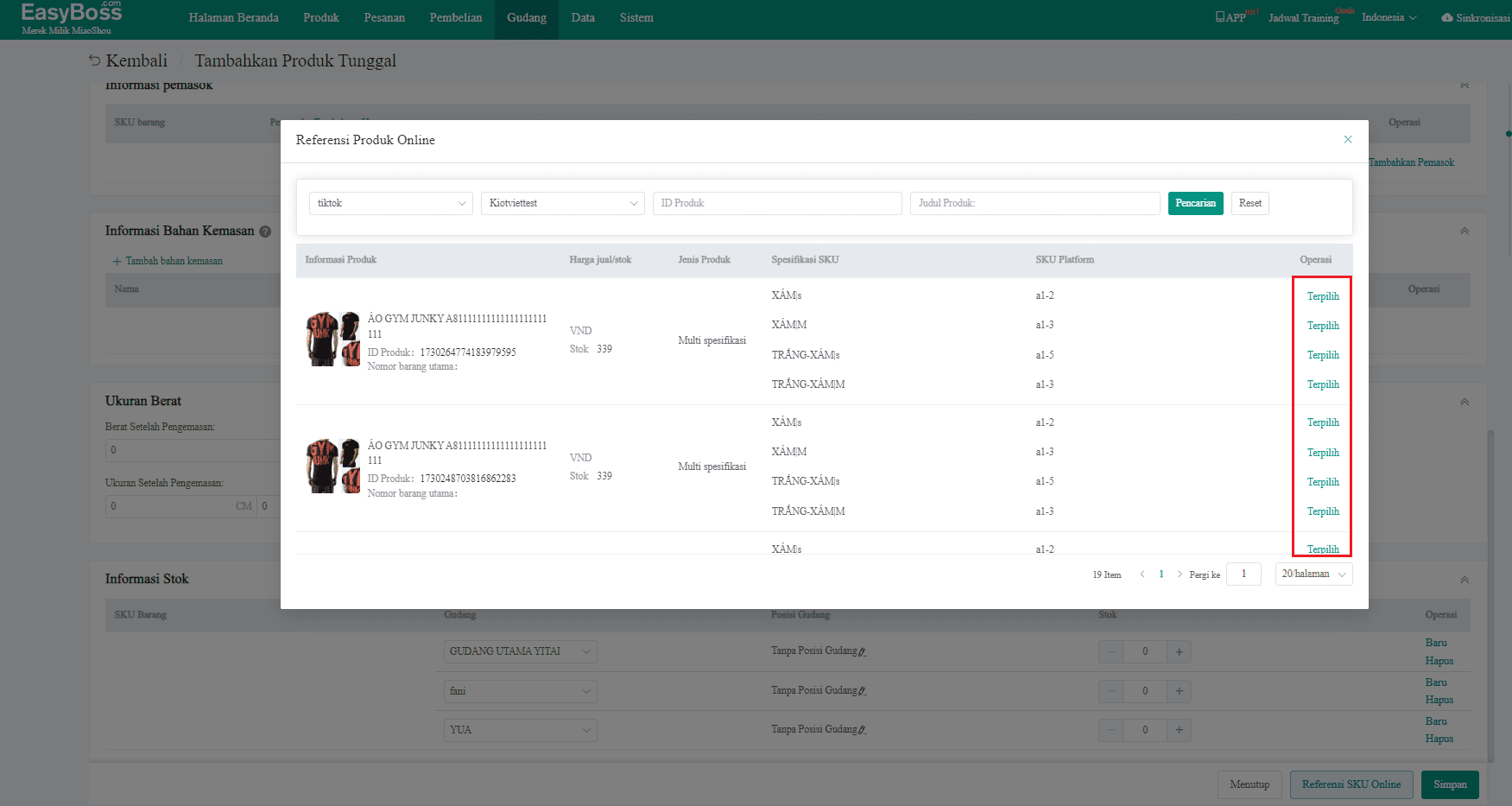This screenshot has height=806, width=1512.
Task: Edit position icon for YUA warehouse row
Action: [x=863, y=730]
